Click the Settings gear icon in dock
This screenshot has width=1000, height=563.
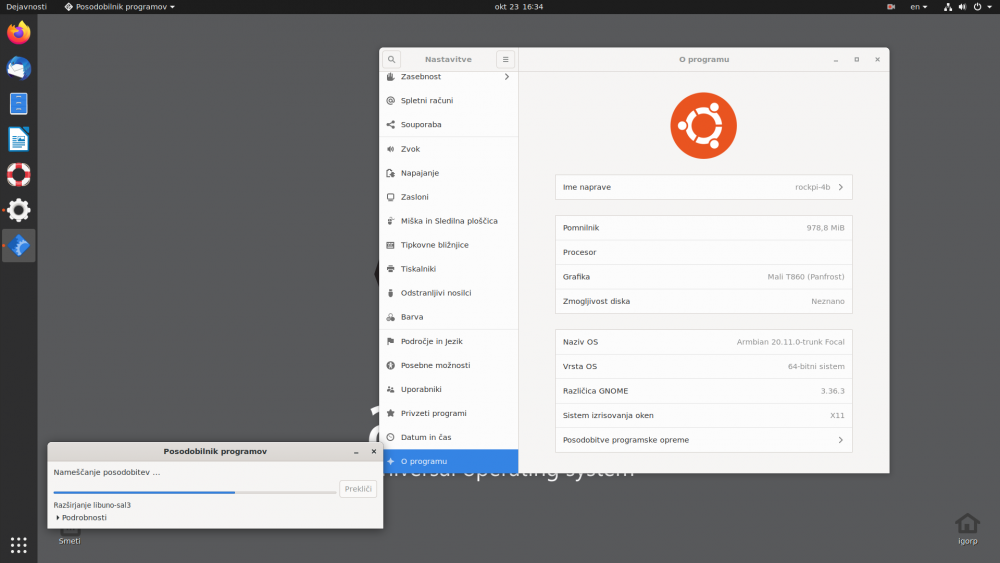[19, 210]
